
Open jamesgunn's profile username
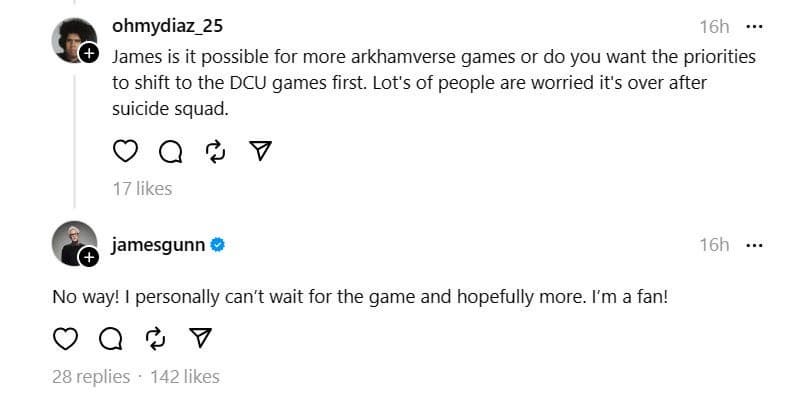158,245
